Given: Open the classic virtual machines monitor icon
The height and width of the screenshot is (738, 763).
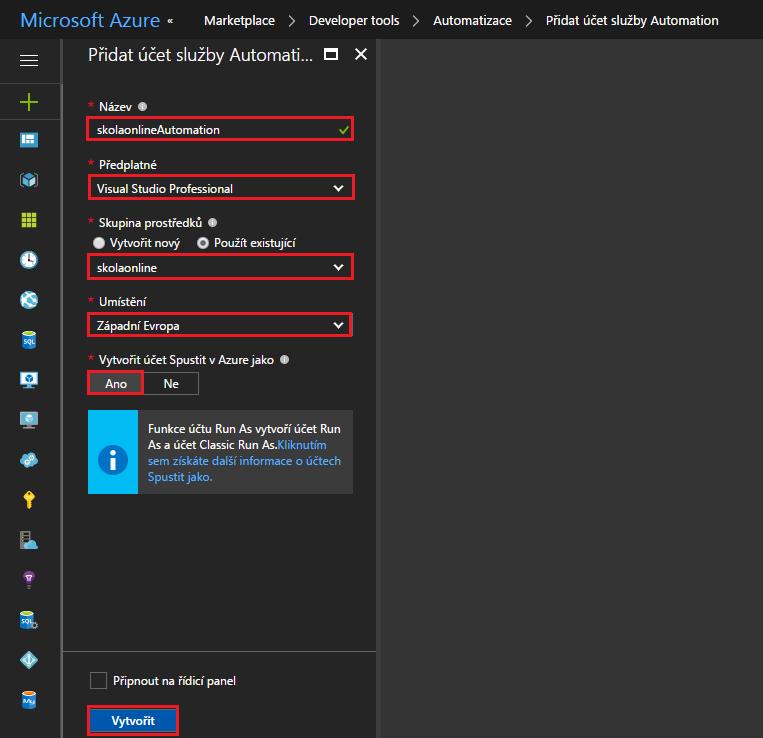Looking at the screenshot, I should coord(29,420).
